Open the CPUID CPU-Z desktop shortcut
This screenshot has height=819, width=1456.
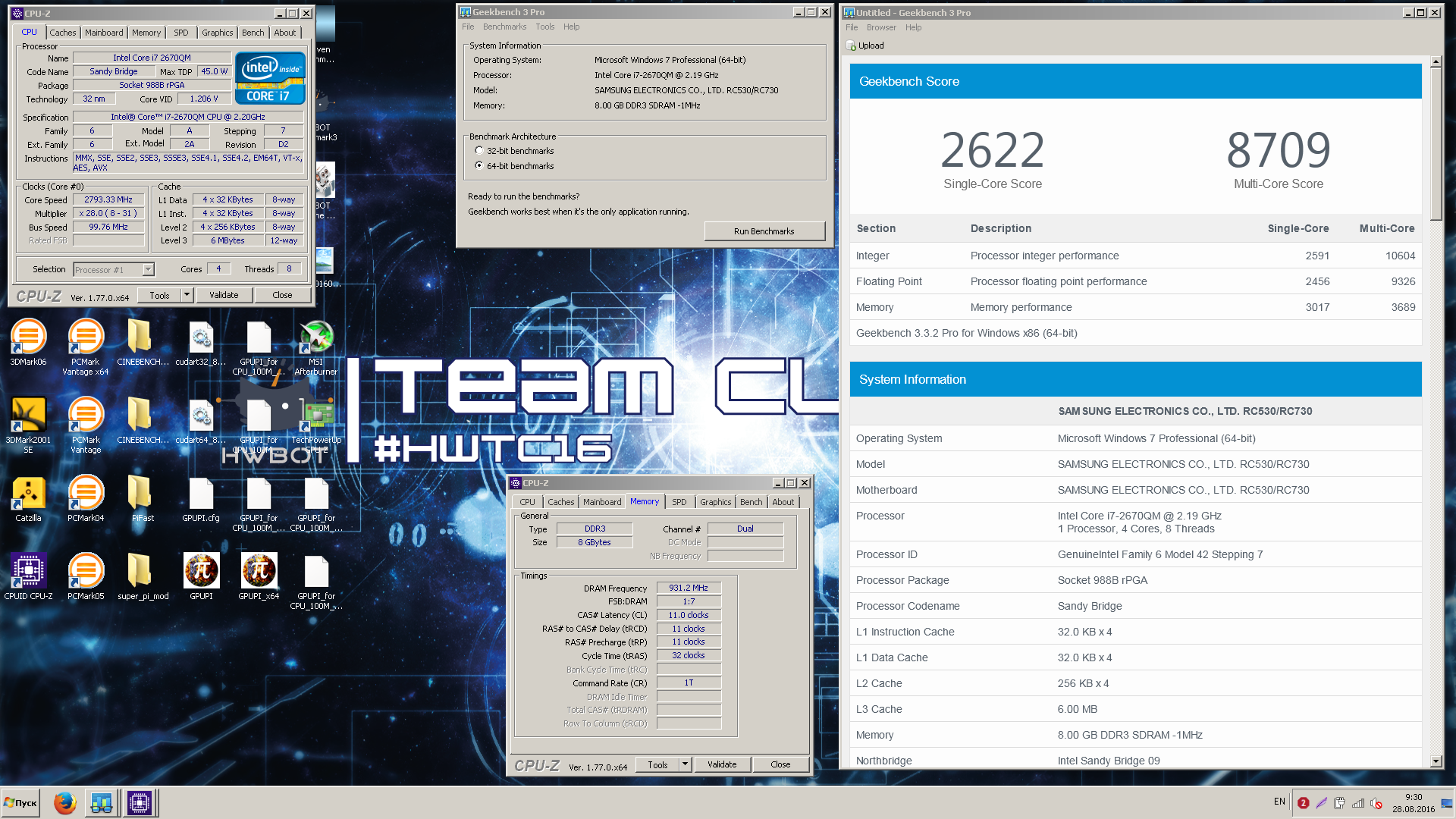pyautogui.click(x=28, y=576)
